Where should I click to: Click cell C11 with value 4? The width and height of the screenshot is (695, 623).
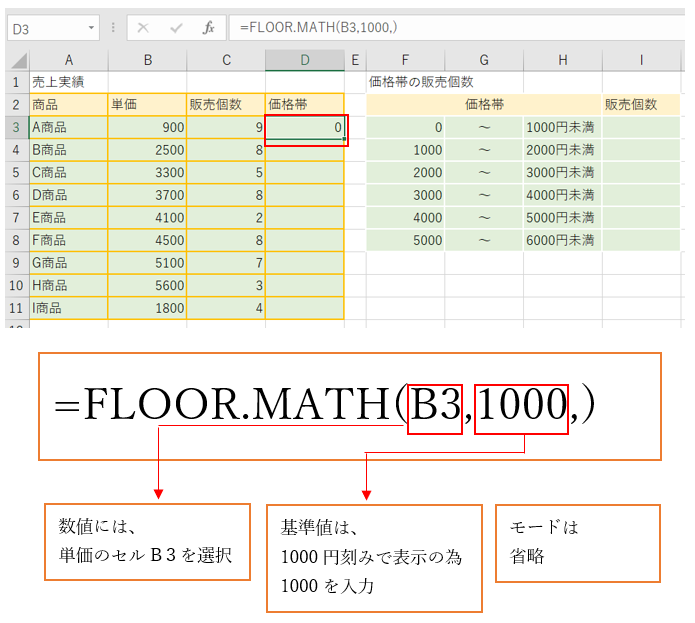226,309
